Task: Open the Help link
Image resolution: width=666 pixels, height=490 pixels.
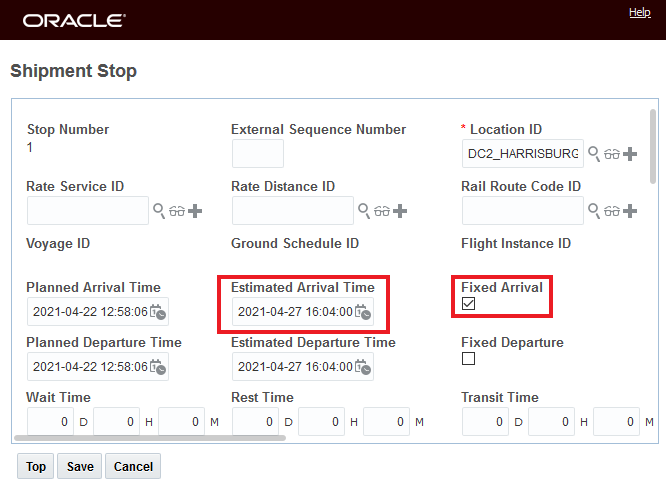Action: pyautogui.click(x=640, y=12)
